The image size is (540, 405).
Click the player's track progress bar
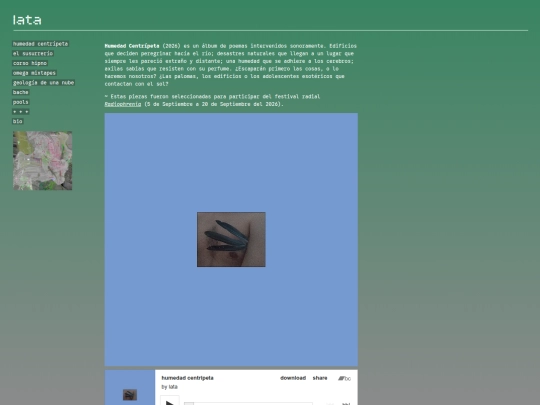(x=248, y=403)
